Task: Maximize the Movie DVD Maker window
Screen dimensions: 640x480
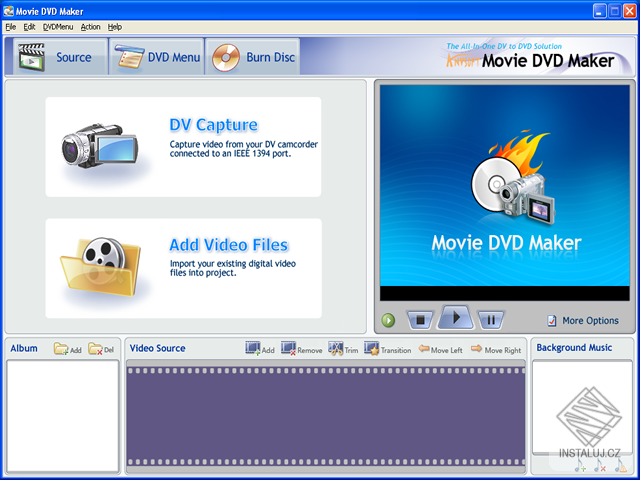Action: (x=615, y=11)
